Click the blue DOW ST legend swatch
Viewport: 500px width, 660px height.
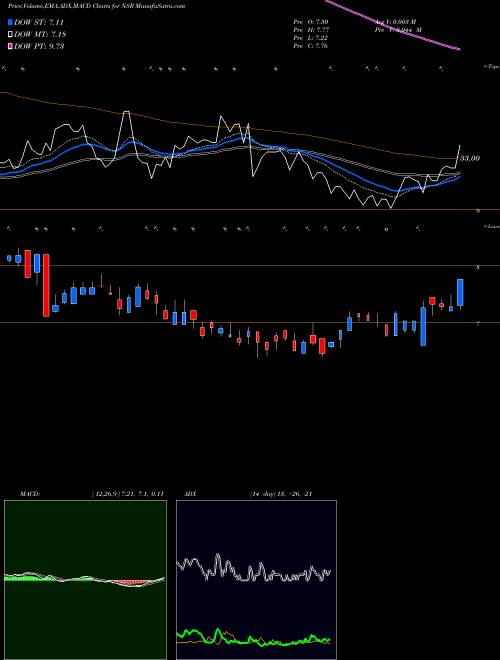coord(11,22)
